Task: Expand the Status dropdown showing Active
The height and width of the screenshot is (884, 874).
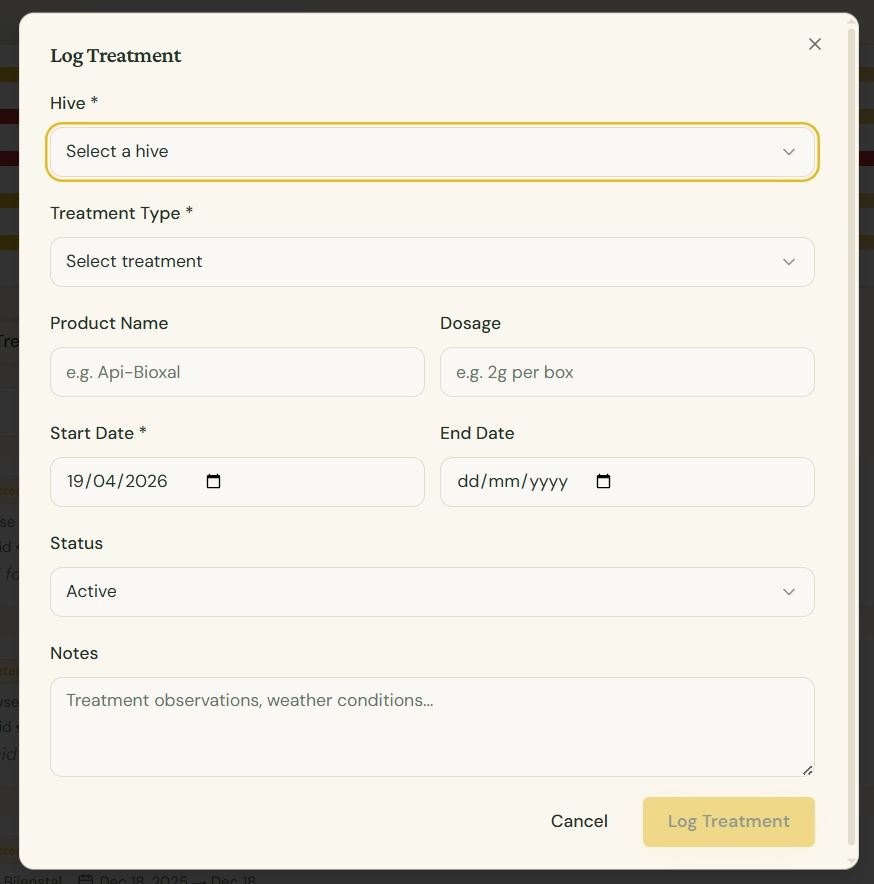Action: (x=432, y=591)
